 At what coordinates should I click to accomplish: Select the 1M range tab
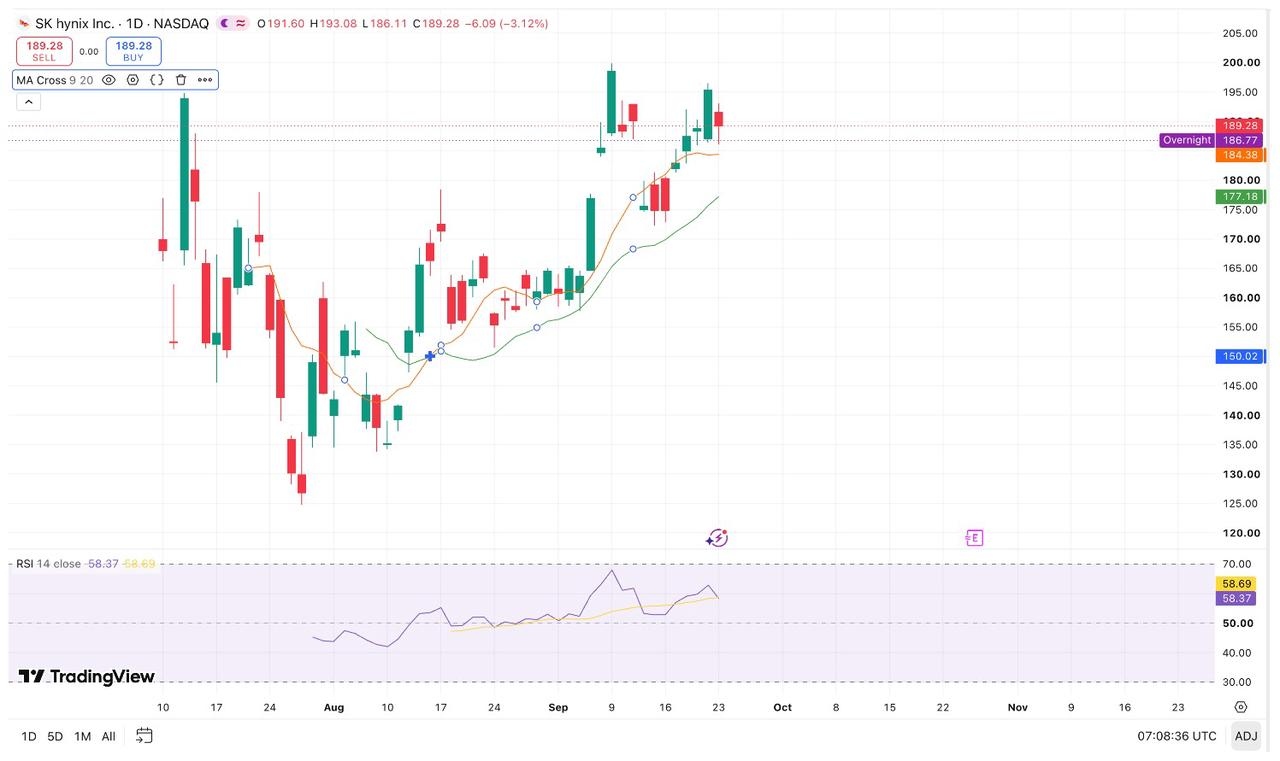82,736
